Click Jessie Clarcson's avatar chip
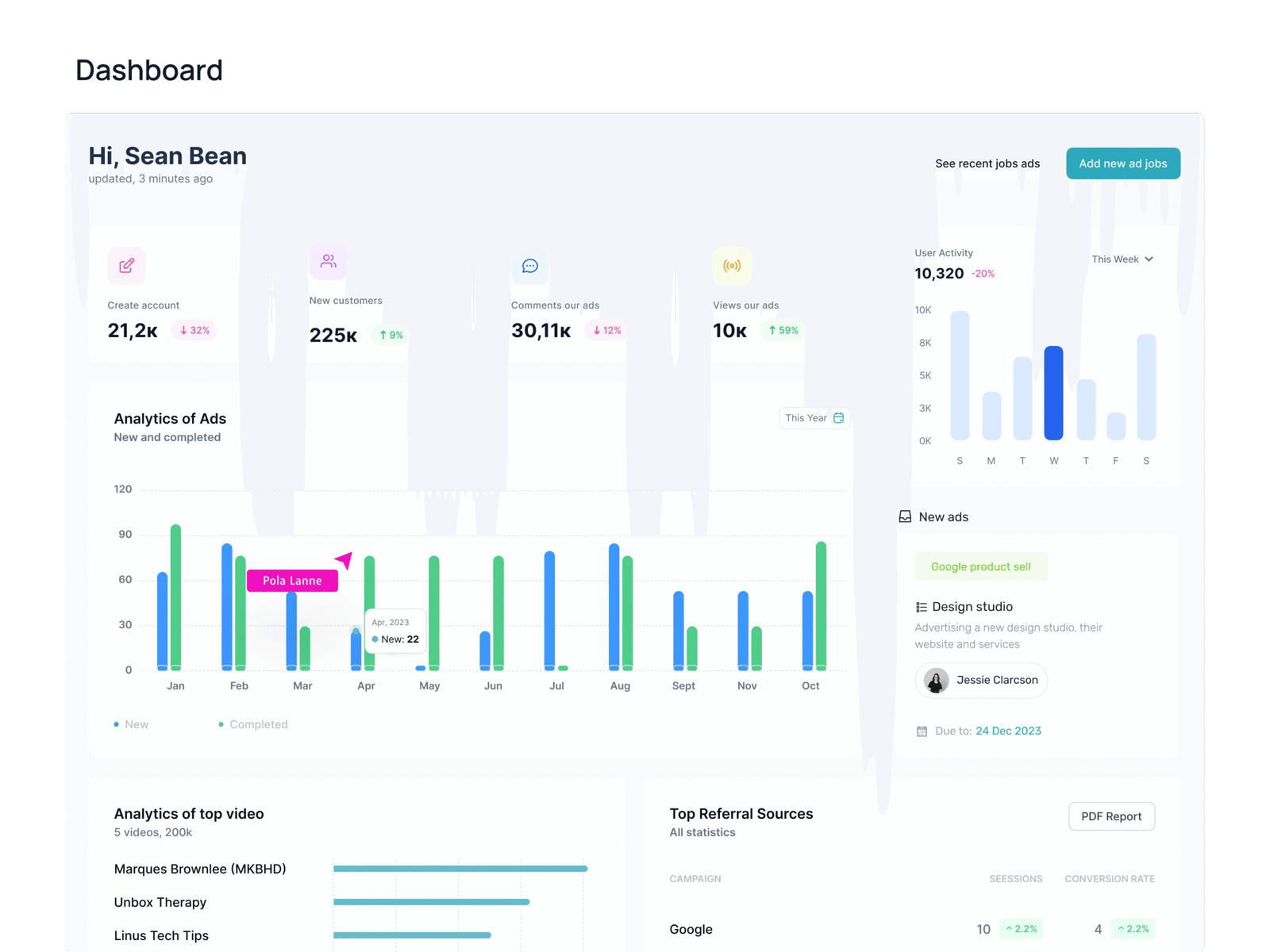Screen dimensions: 1270x952 pos(981,681)
